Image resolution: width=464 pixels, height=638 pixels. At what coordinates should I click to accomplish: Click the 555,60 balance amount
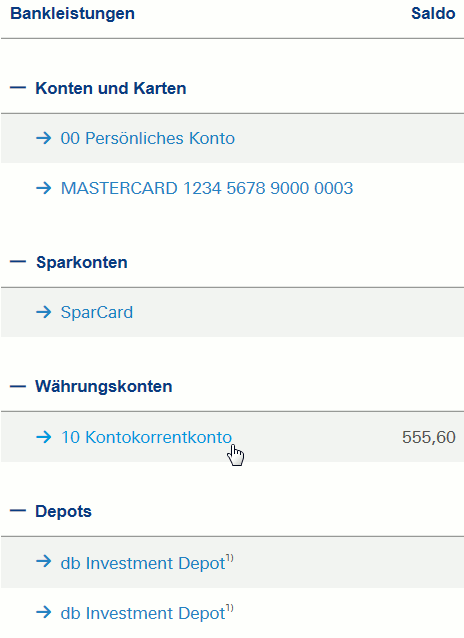(x=429, y=437)
